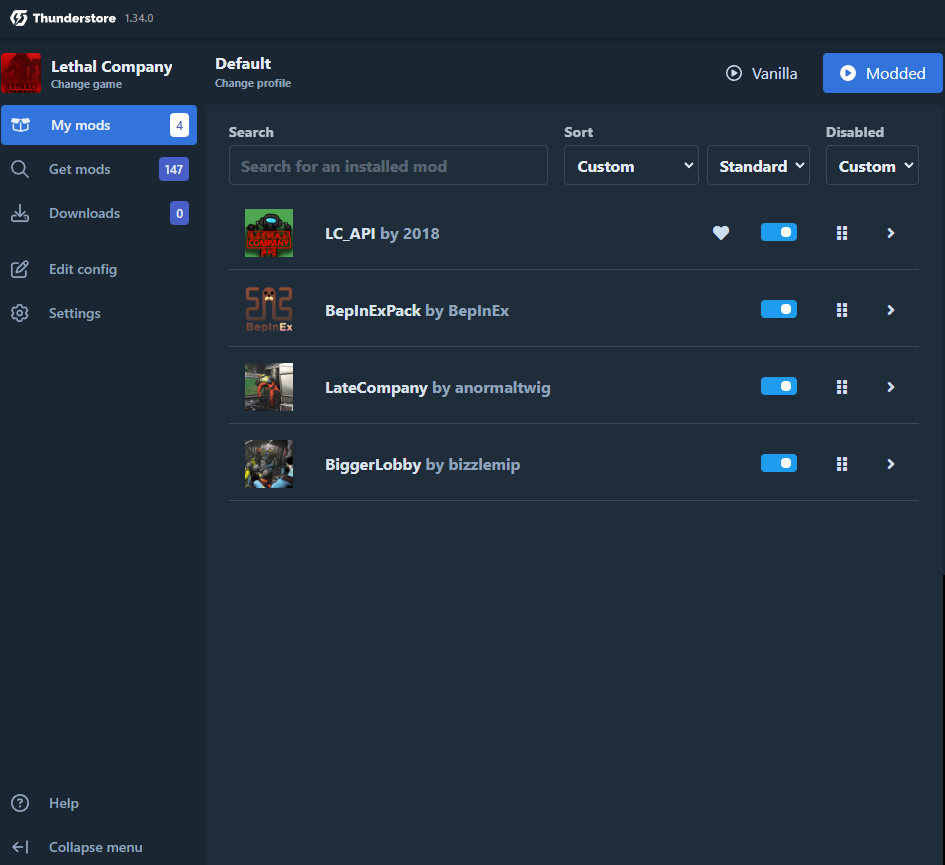Click the BepInExPack drag handle grid icon
Image resolution: width=945 pixels, height=865 pixels.
842,310
